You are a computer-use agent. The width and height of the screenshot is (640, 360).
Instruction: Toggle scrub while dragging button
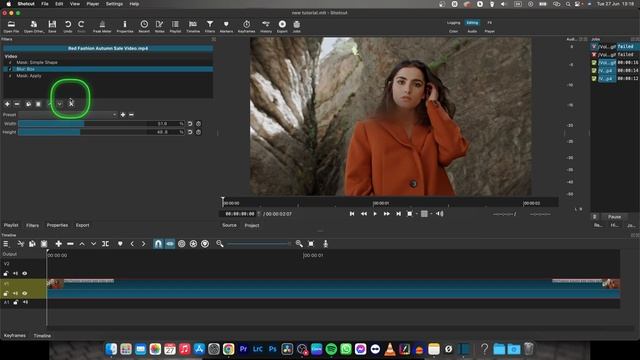point(170,244)
